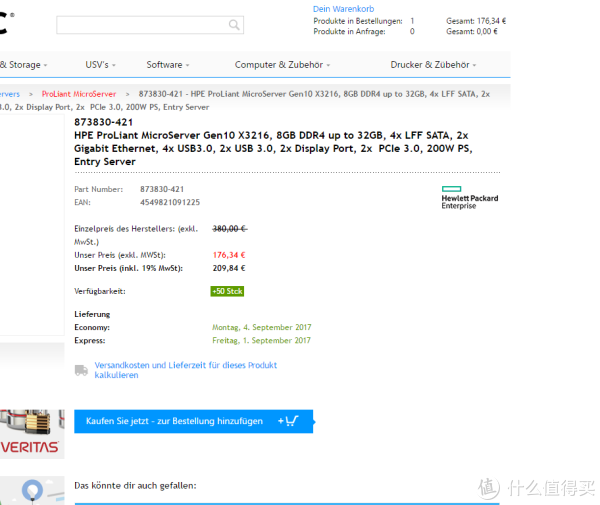Expand the Drucker & Zubehör menu
The image size is (600, 505).
[x=433, y=65]
